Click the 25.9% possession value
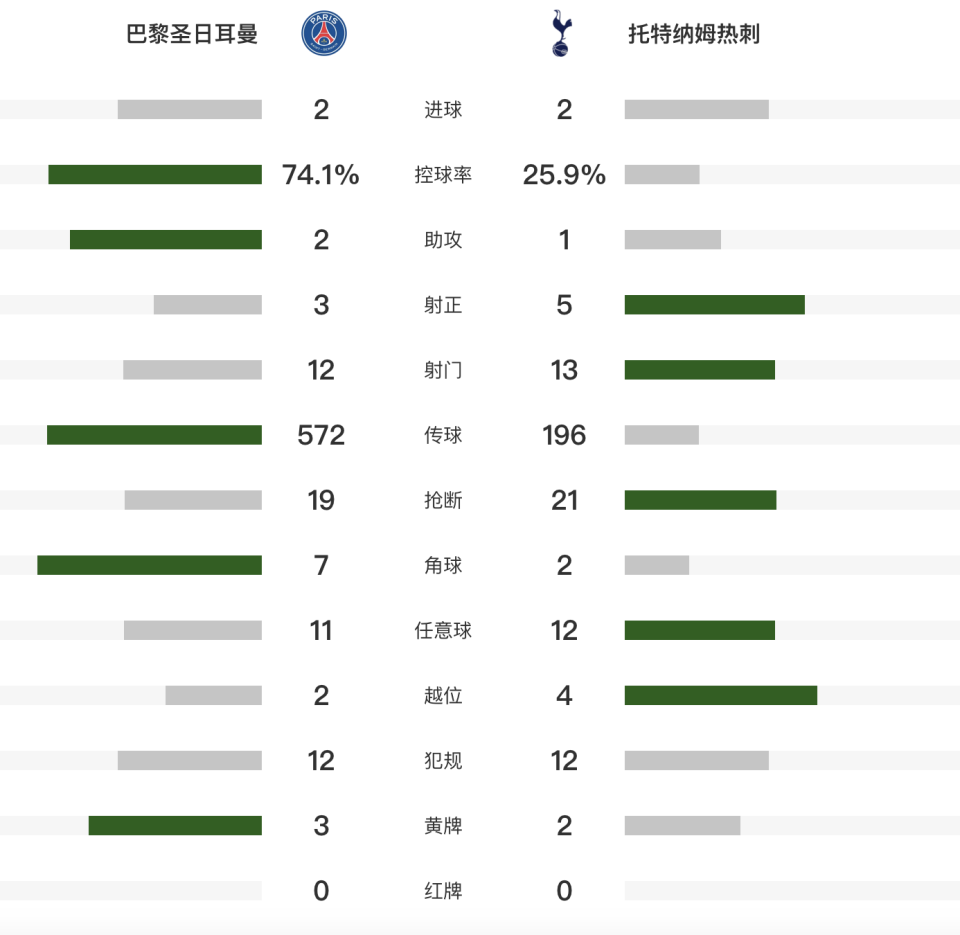This screenshot has height=935, width=960. coord(564,175)
